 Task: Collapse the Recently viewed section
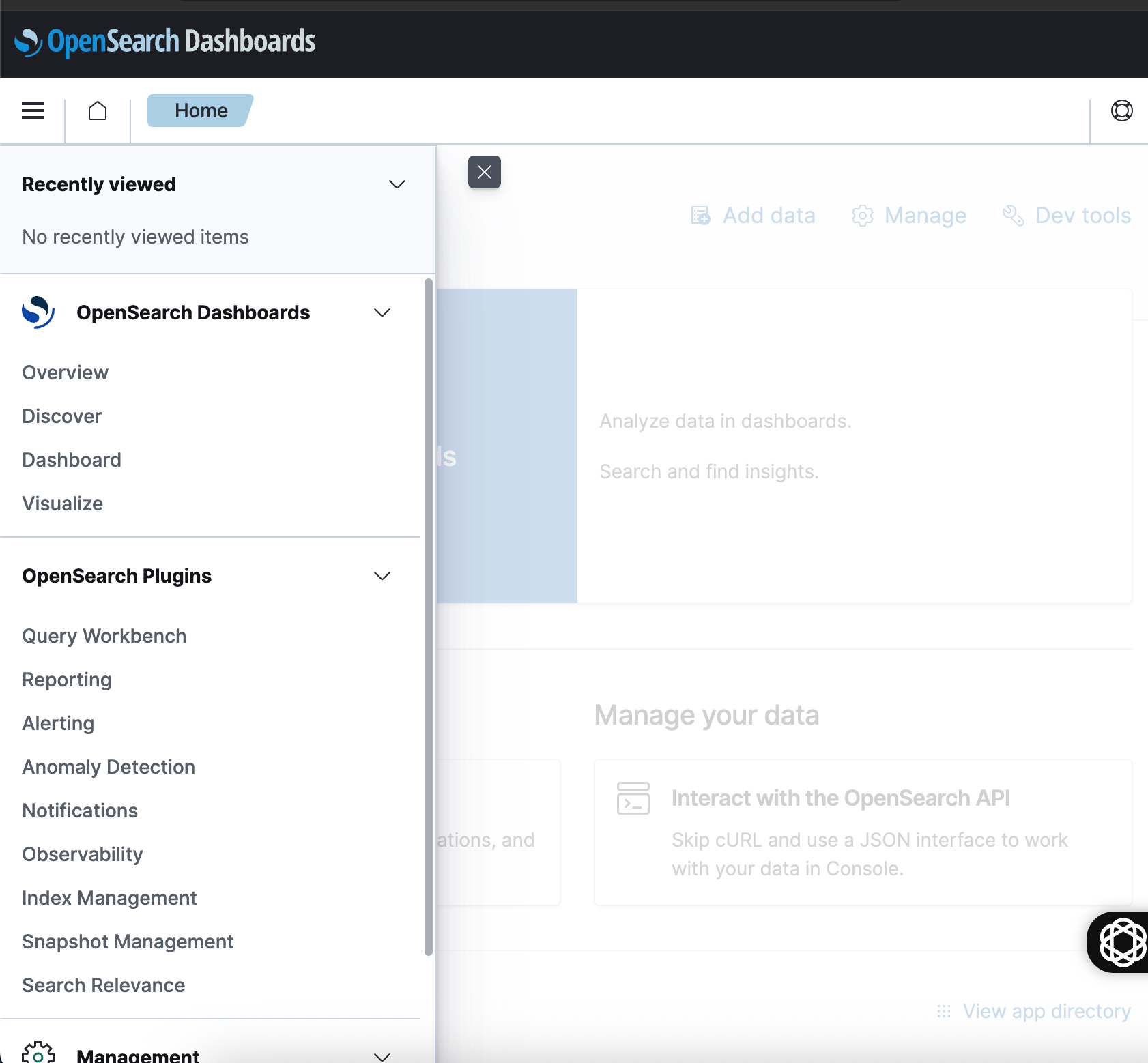pos(397,184)
